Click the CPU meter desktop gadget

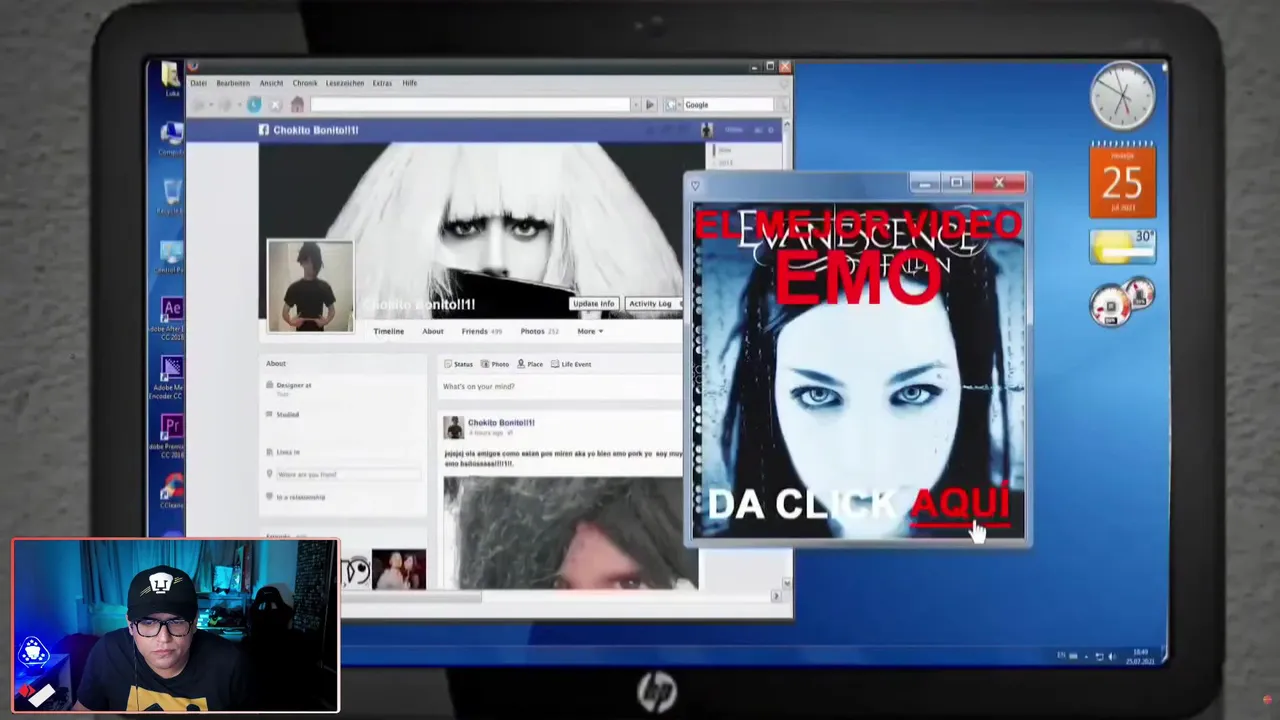1123,305
